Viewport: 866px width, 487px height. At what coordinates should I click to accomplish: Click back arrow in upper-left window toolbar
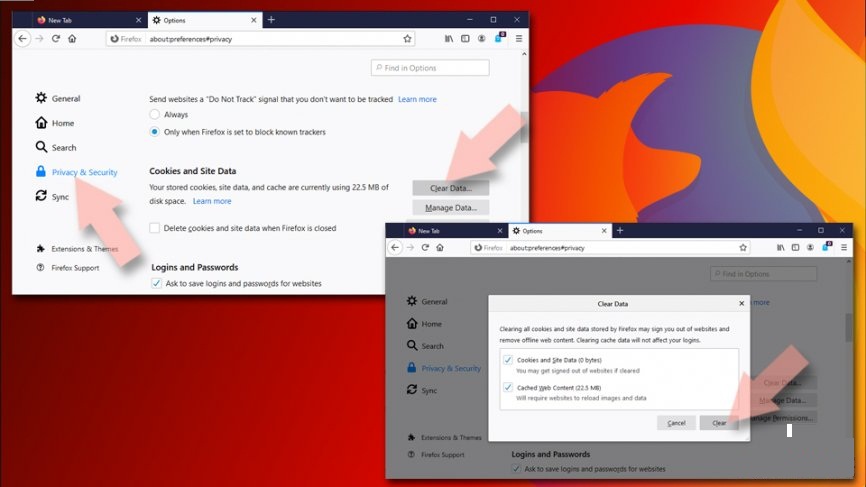(x=23, y=38)
